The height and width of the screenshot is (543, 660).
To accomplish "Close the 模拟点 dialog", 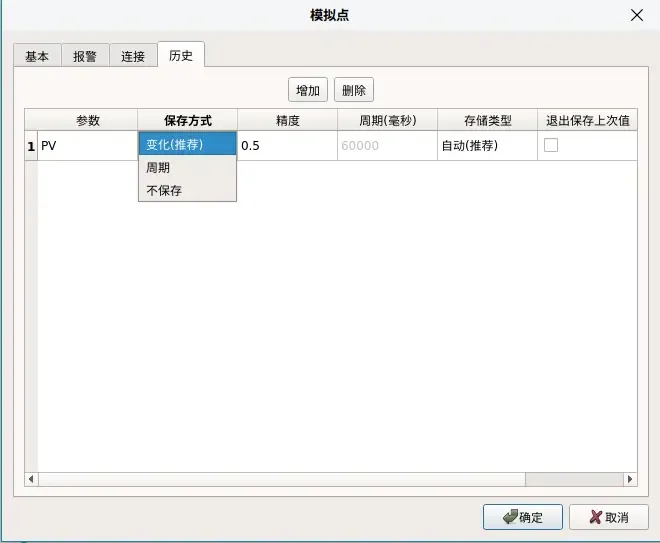I will point(637,15).
